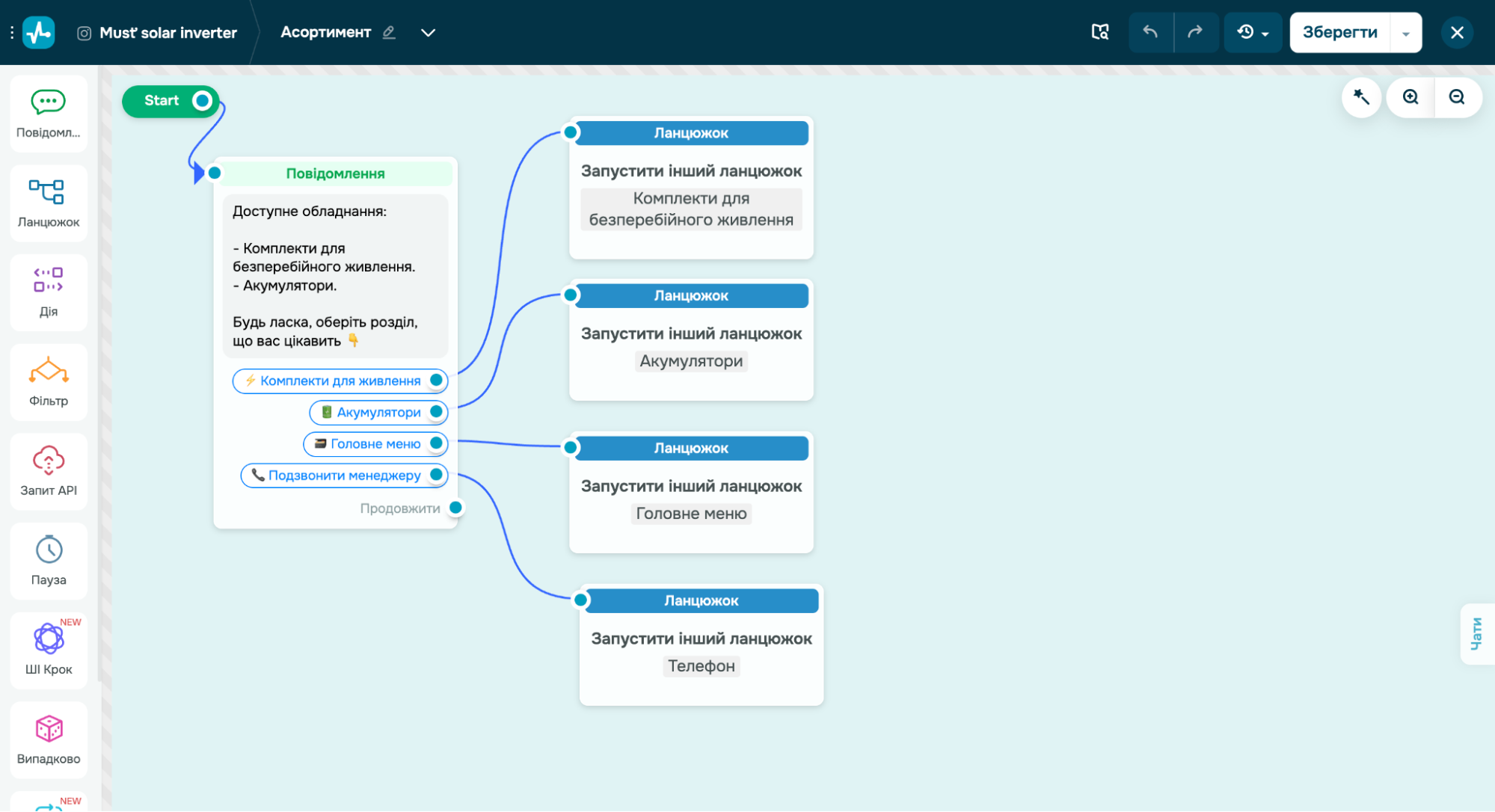Screen dimensions: 1495x812
Task: Open the three-dot menu beside the logo
Action: pos(12,33)
